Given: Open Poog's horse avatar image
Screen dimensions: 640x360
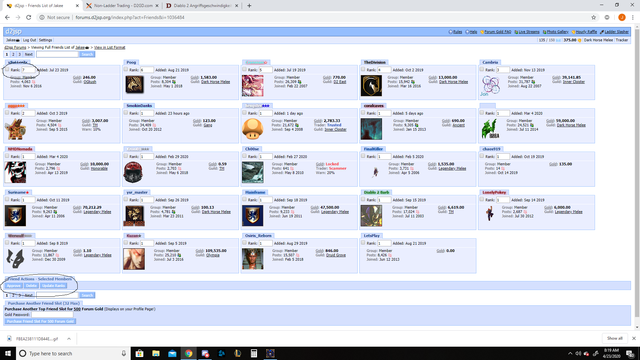Looking at the screenshot, I should click(134, 85).
